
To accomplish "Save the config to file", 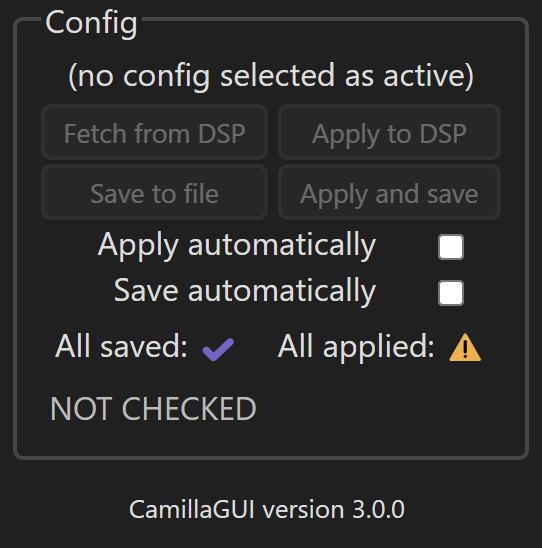I will click(154, 193).
